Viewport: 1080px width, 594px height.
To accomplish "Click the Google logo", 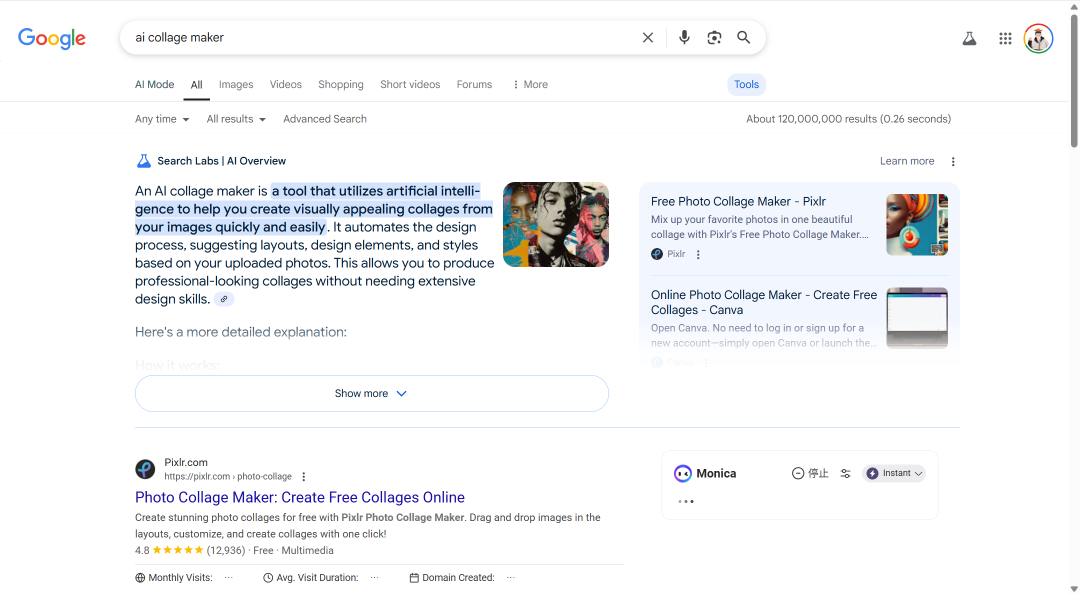I will (x=52, y=39).
